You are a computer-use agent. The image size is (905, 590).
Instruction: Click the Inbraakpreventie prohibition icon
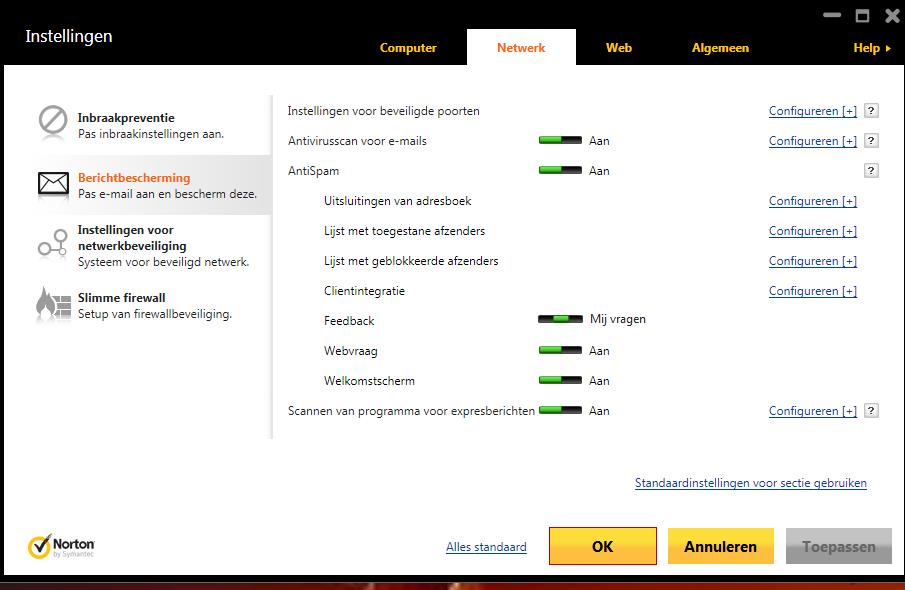(x=52, y=120)
